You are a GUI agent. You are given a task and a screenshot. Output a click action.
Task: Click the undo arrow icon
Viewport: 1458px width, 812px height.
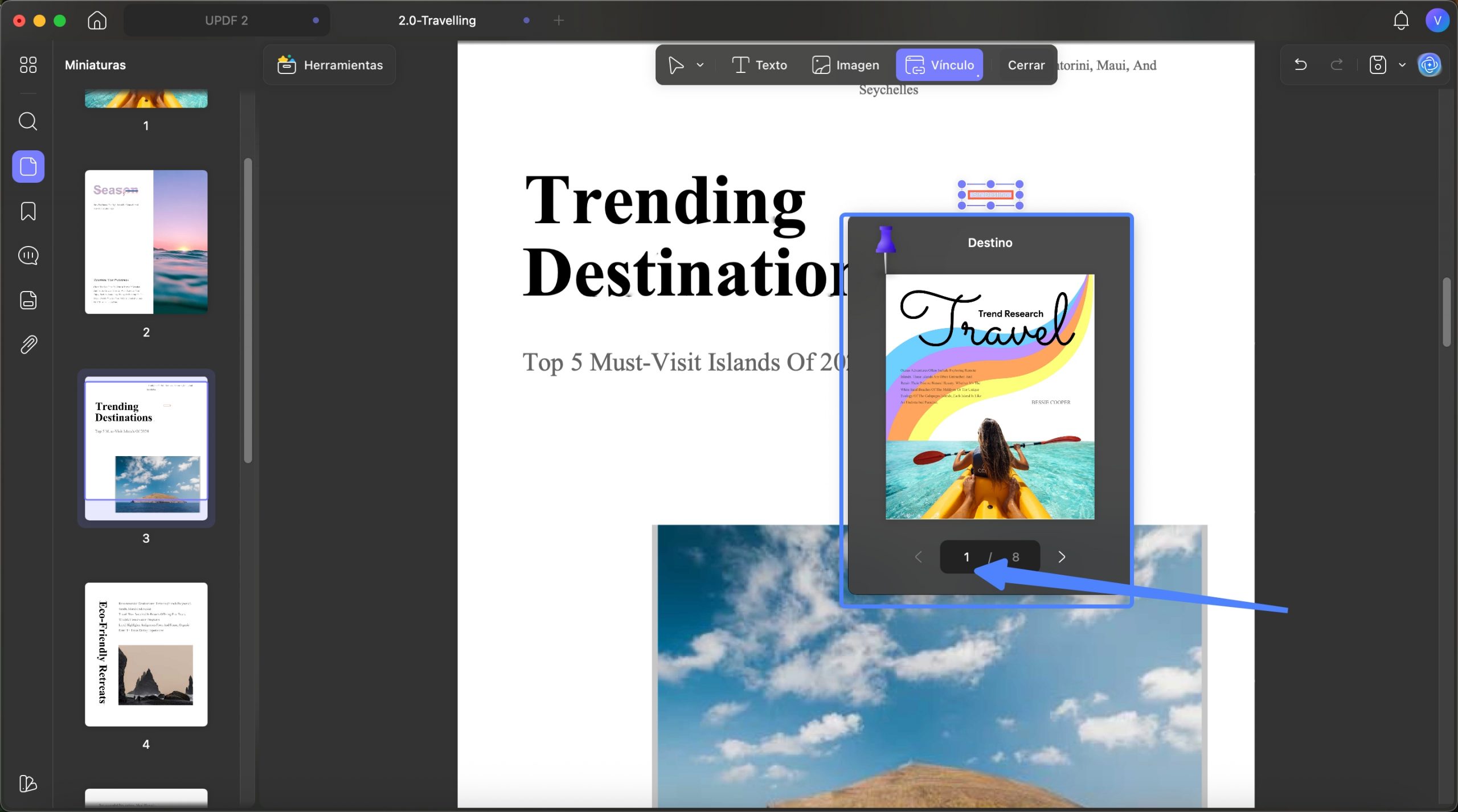1301,65
